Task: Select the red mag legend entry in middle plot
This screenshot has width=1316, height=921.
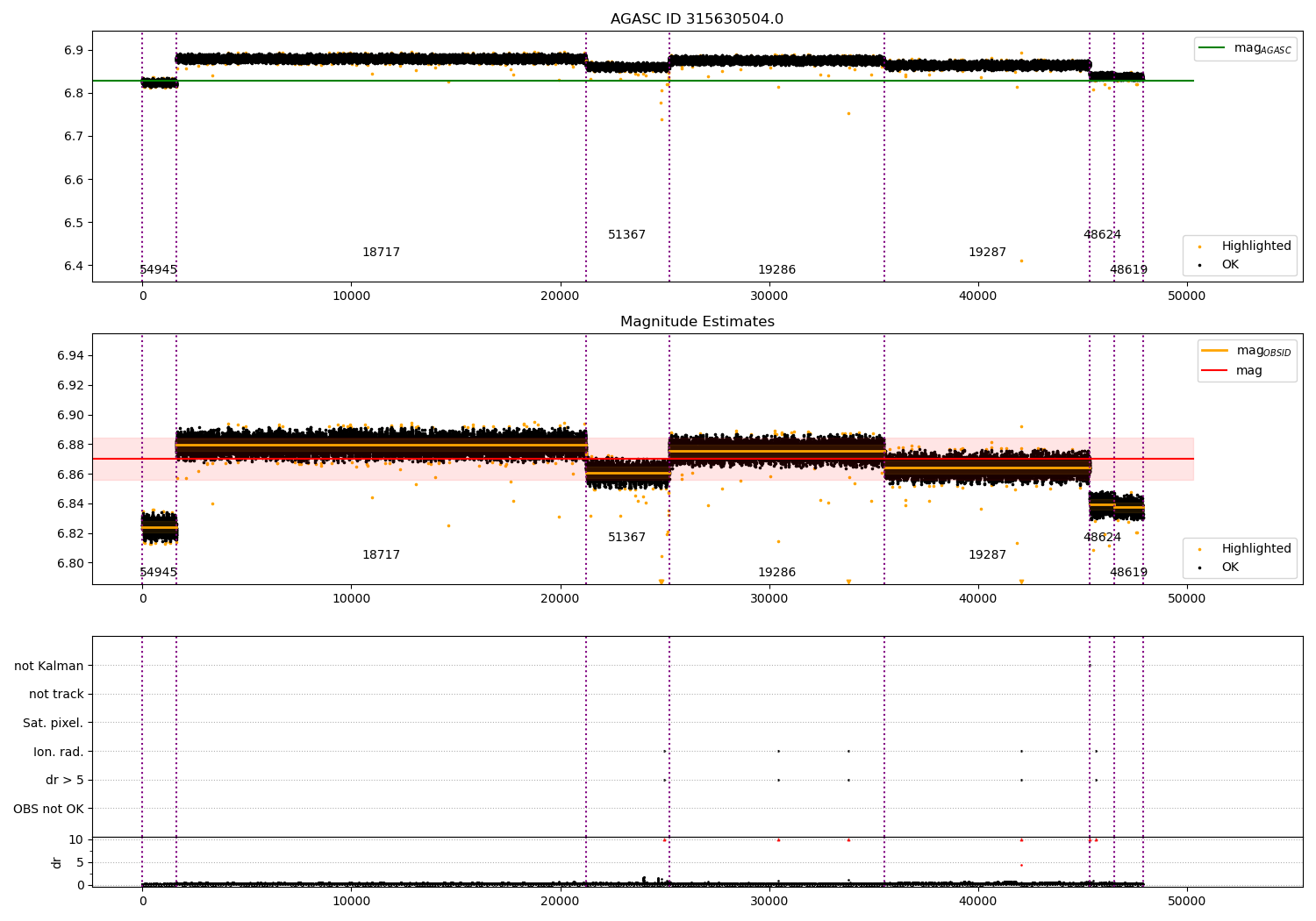Action: 1232,370
